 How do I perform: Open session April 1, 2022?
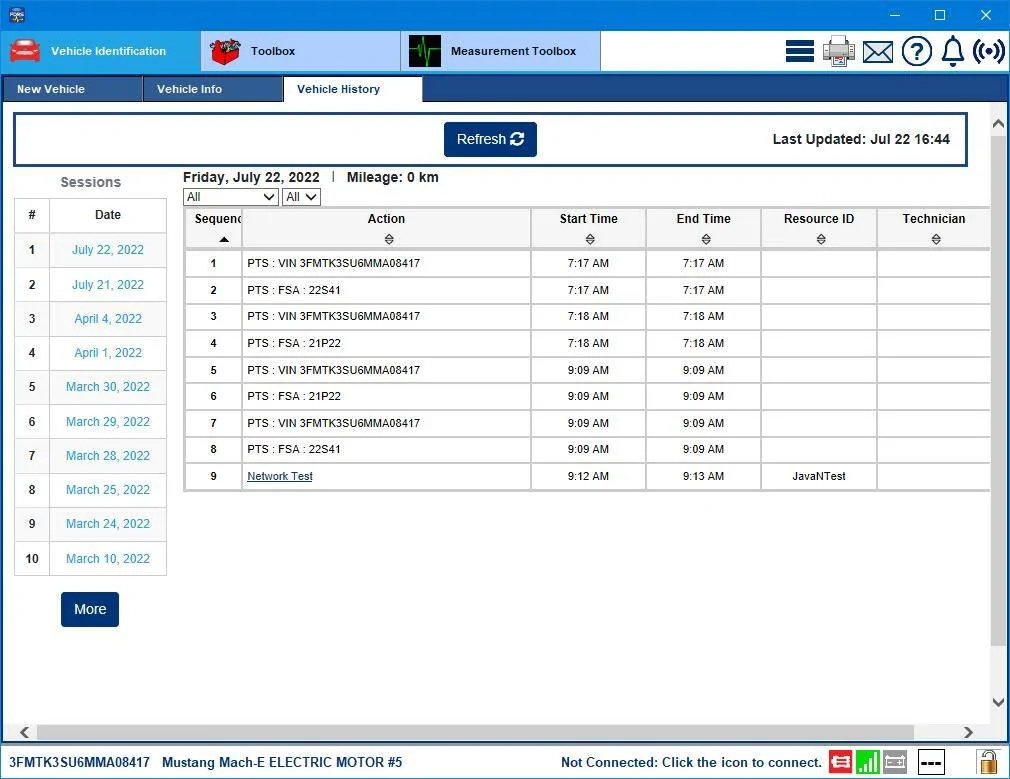(x=108, y=352)
